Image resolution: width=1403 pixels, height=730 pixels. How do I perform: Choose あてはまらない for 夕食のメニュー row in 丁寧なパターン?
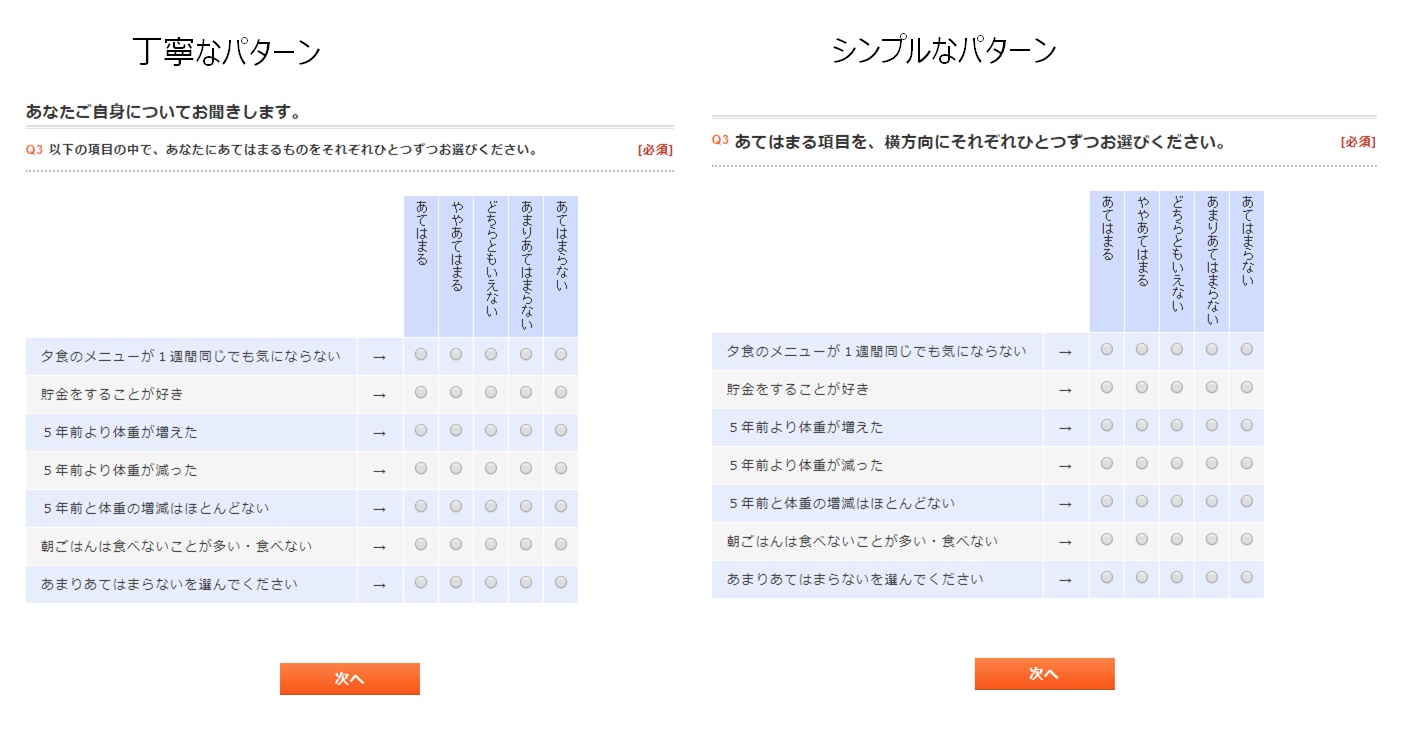coord(561,354)
